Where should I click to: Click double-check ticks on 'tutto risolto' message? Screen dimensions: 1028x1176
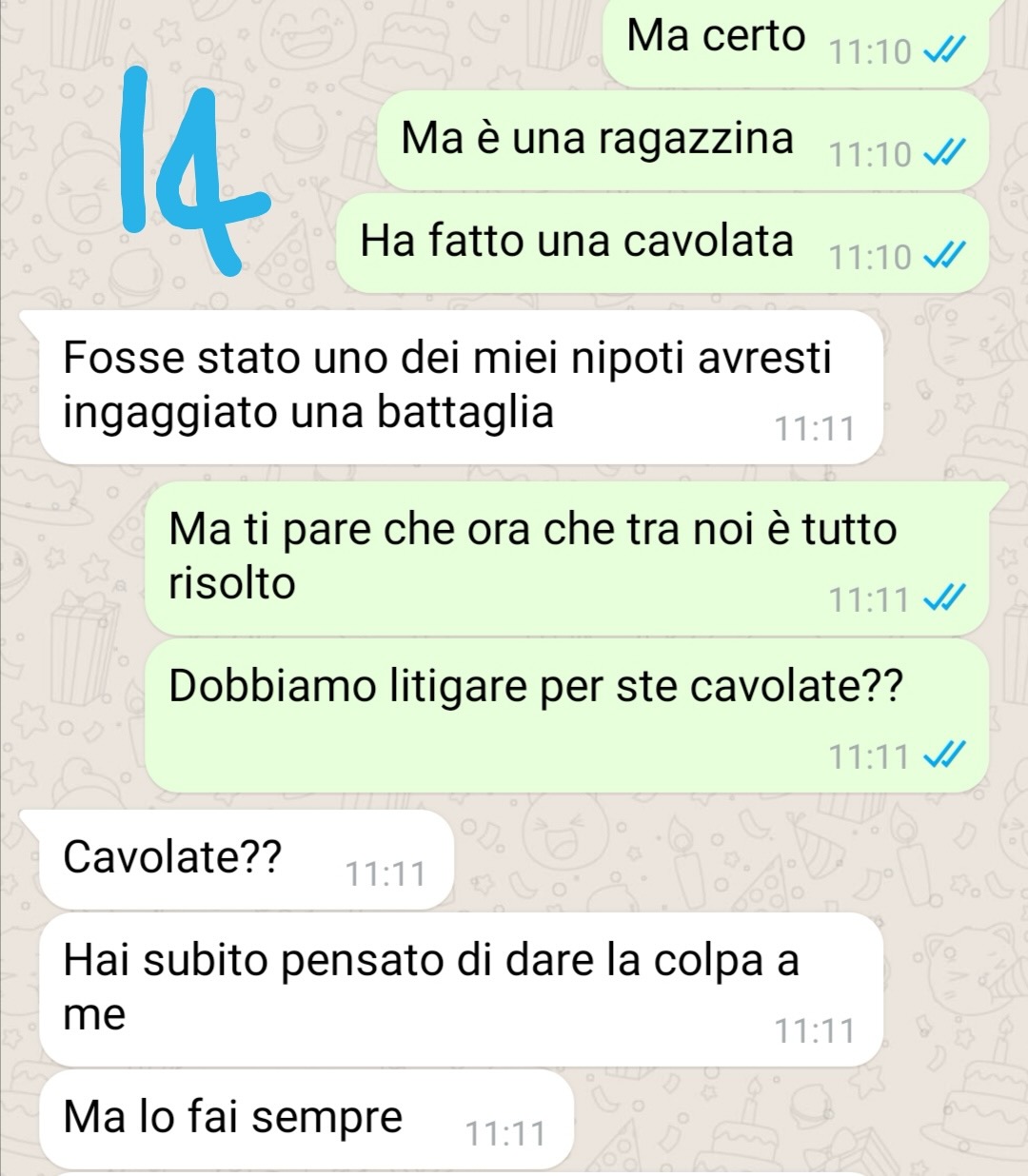[x=946, y=599]
